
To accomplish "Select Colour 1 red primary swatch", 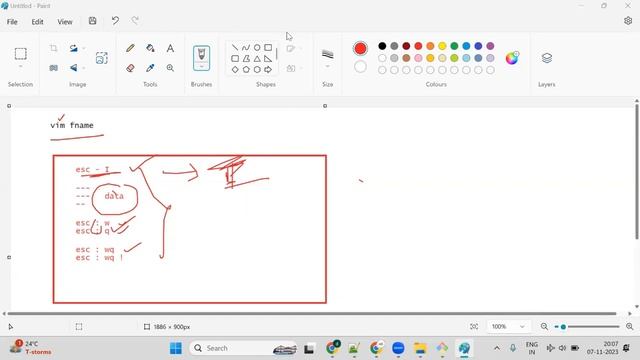I will tap(360, 49).
